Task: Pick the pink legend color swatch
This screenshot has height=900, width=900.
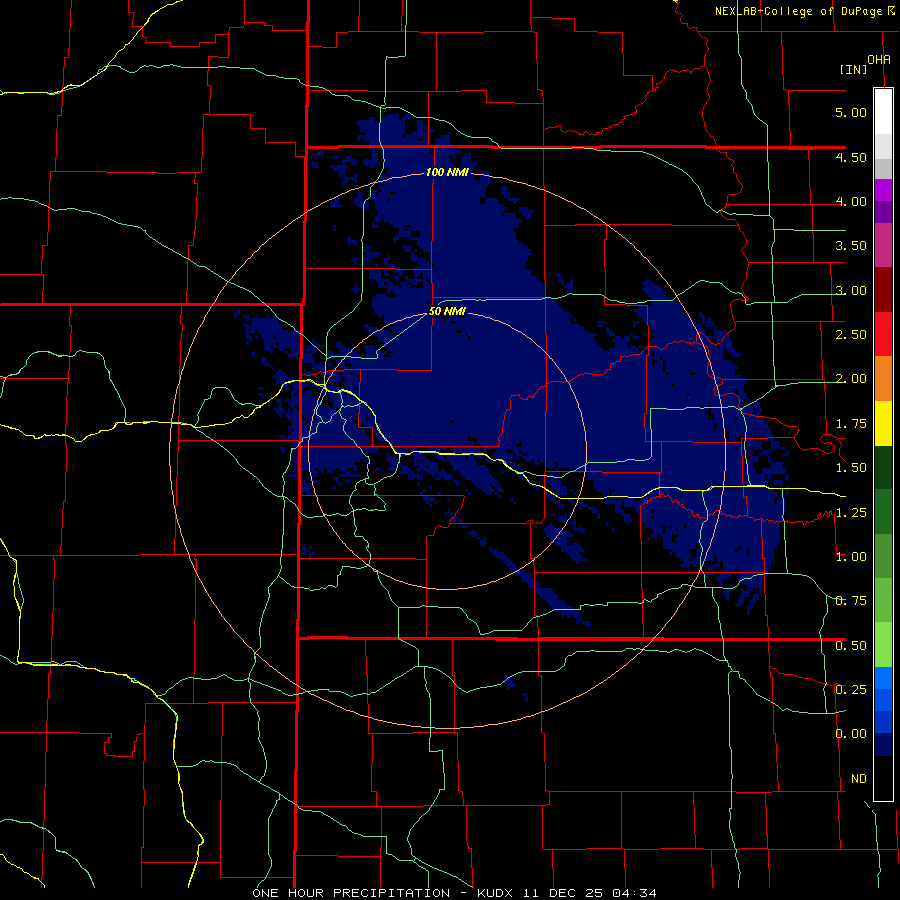Action: click(x=883, y=246)
